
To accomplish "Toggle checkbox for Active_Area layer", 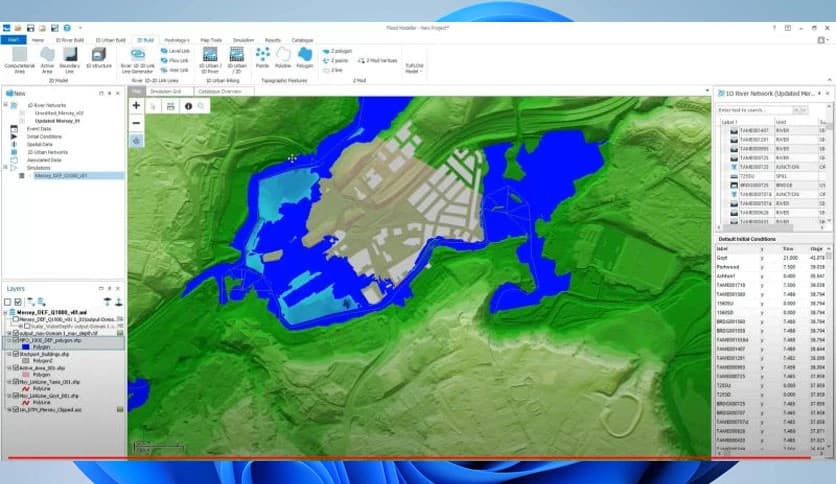I will [x=16, y=368].
